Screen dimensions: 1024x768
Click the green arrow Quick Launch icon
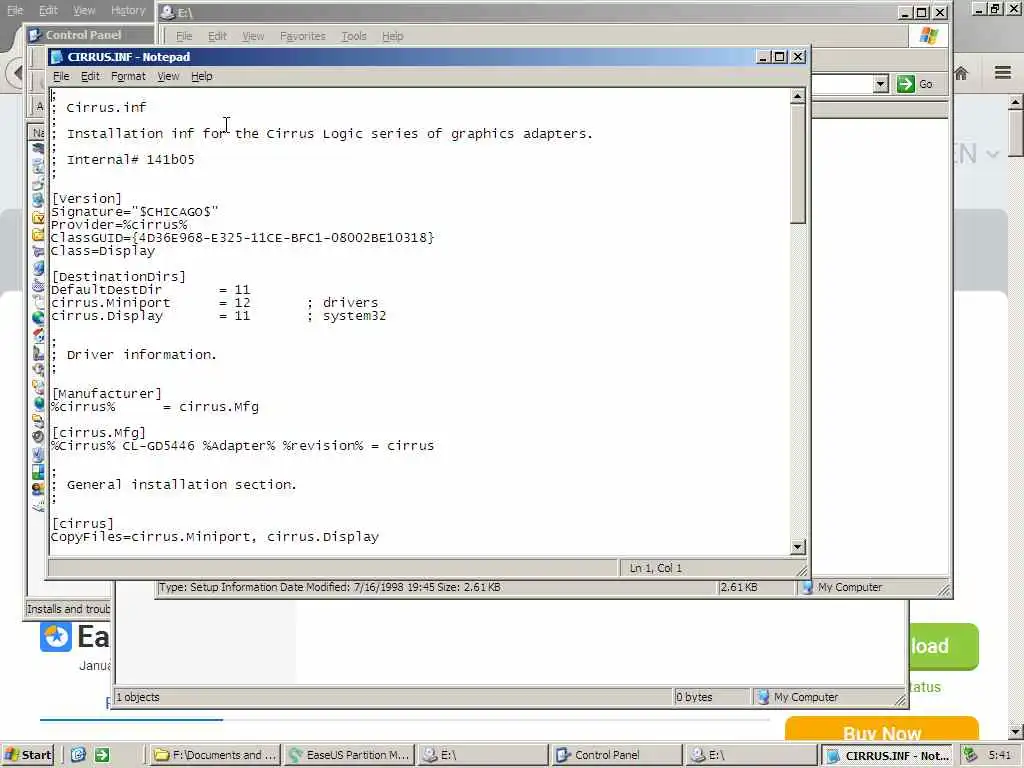(x=102, y=755)
